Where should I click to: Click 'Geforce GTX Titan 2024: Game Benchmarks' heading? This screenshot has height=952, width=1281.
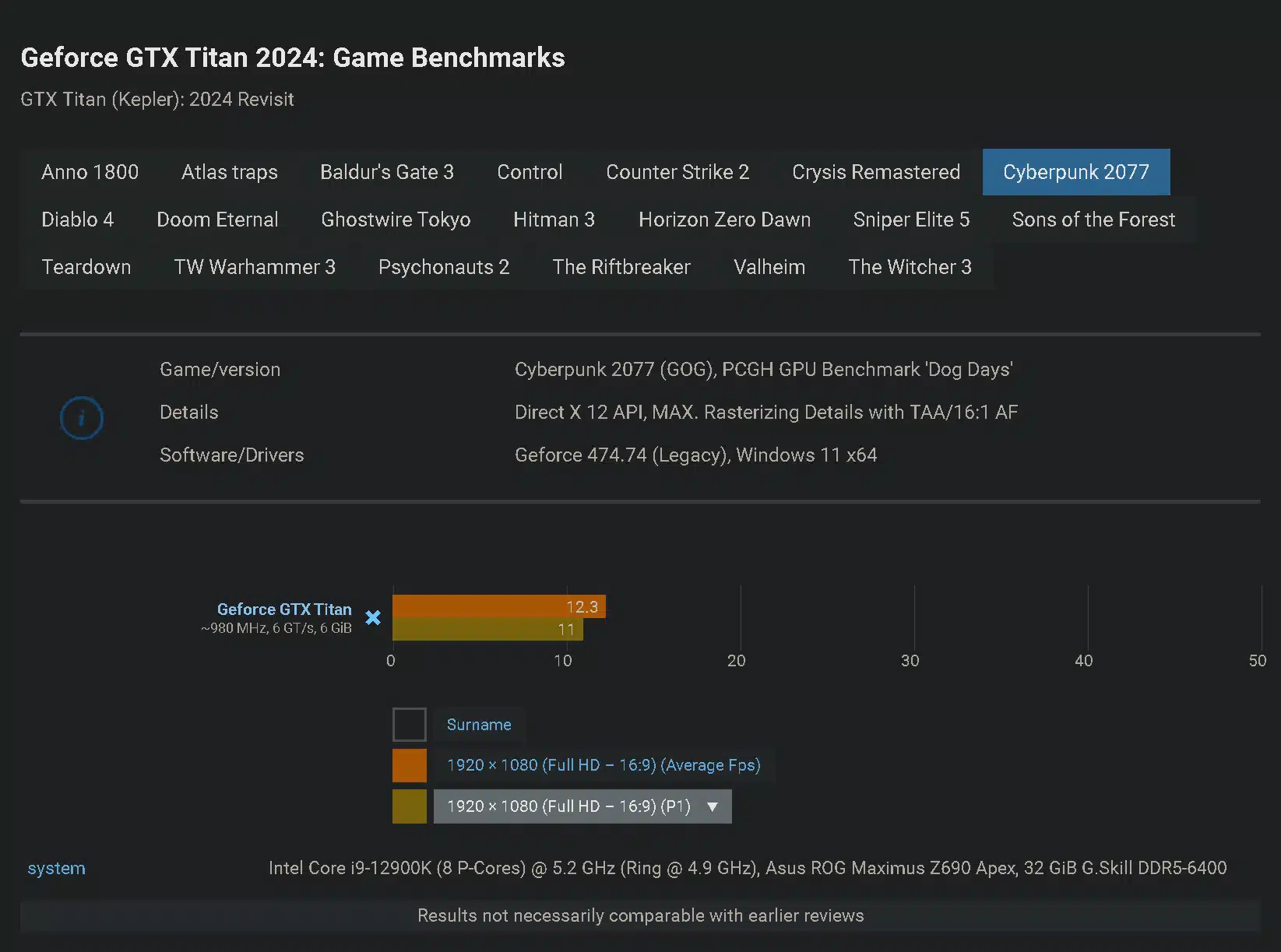pos(293,58)
